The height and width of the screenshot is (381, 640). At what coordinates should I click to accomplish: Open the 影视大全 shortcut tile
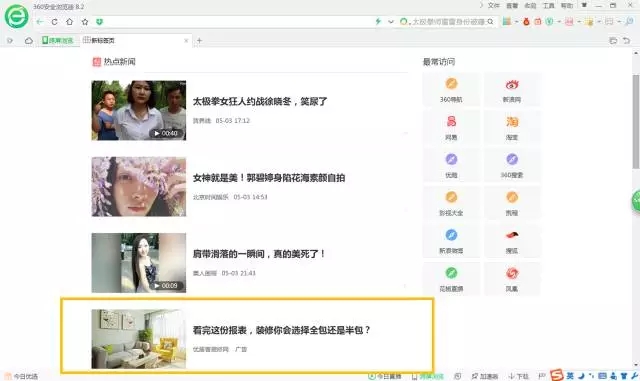[x=451, y=203]
